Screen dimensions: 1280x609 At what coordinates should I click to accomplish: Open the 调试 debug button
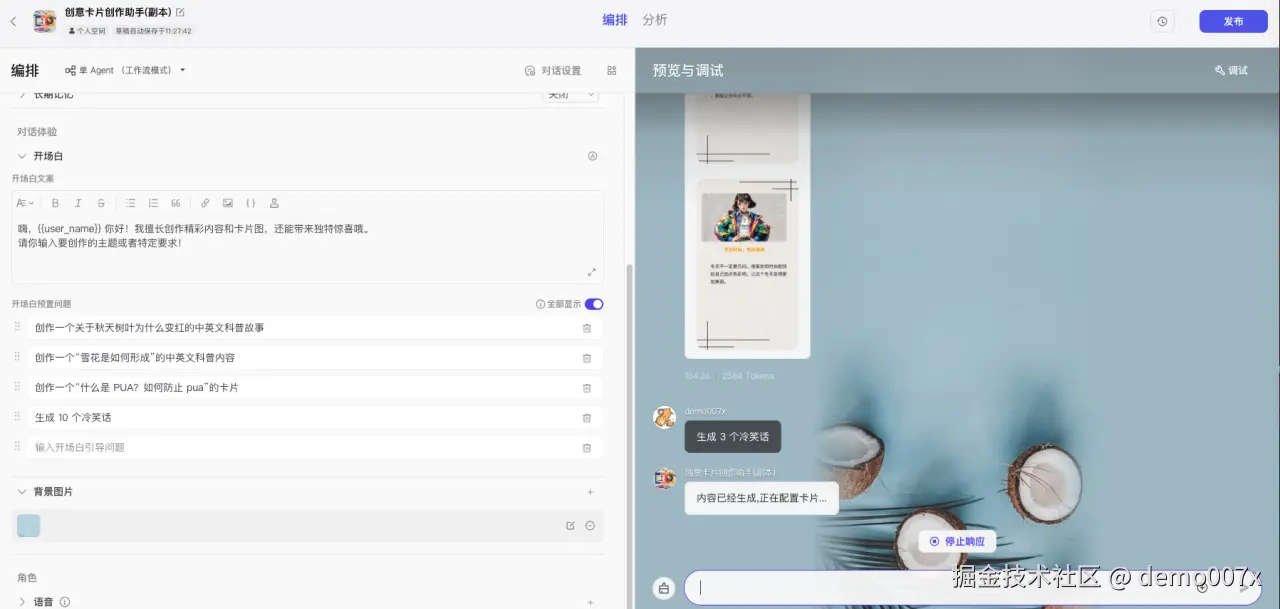pyautogui.click(x=1231, y=70)
